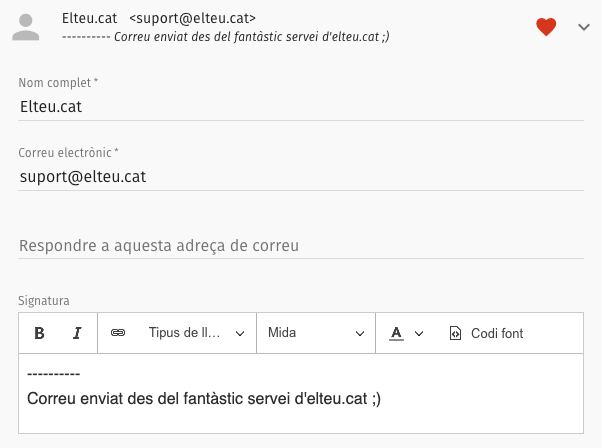Click the red heart default identity icon
602x448 pixels.
click(x=546, y=27)
